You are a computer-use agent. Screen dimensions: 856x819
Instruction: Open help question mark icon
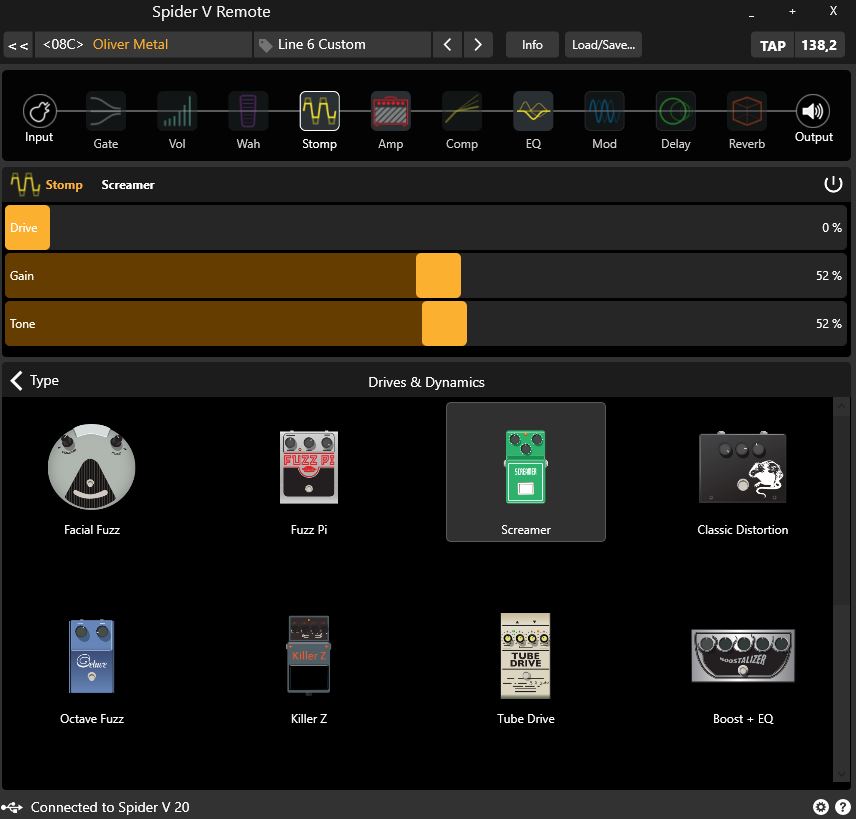pyautogui.click(x=843, y=806)
